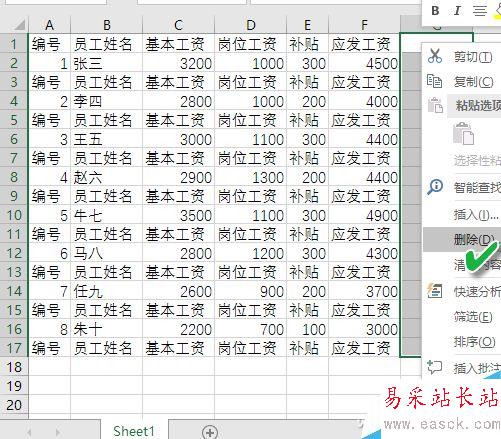The width and height of the screenshot is (501, 439).
Task: Click cell with value 100 in row 16
Action: click(x=307, y=329)
